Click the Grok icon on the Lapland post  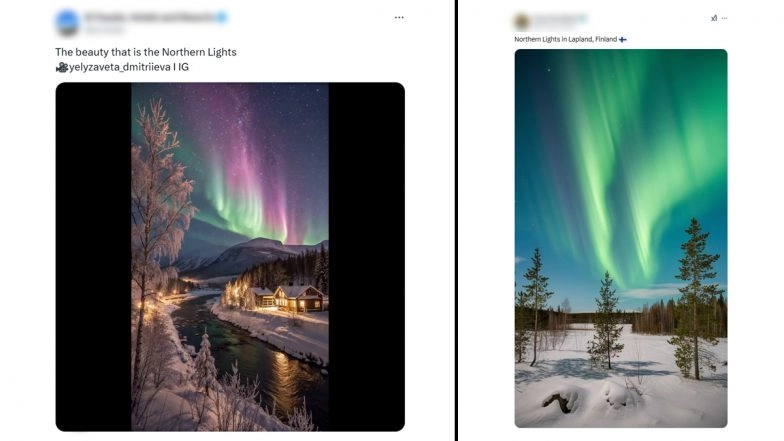point(713,18)
